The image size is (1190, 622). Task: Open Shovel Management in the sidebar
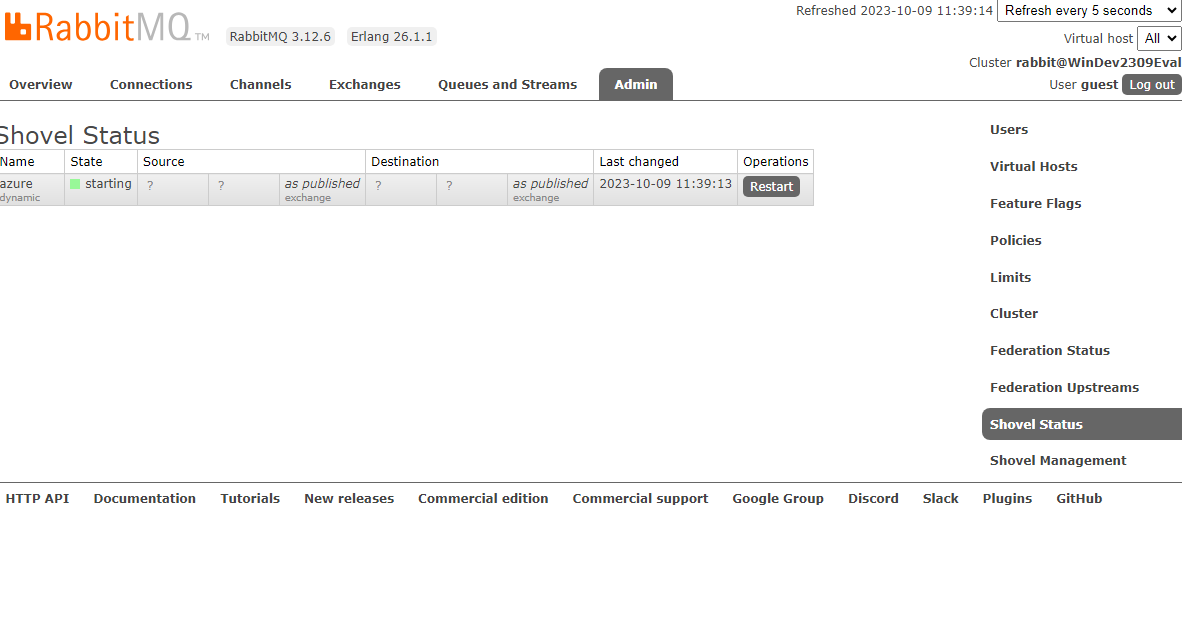[1058, 460]
